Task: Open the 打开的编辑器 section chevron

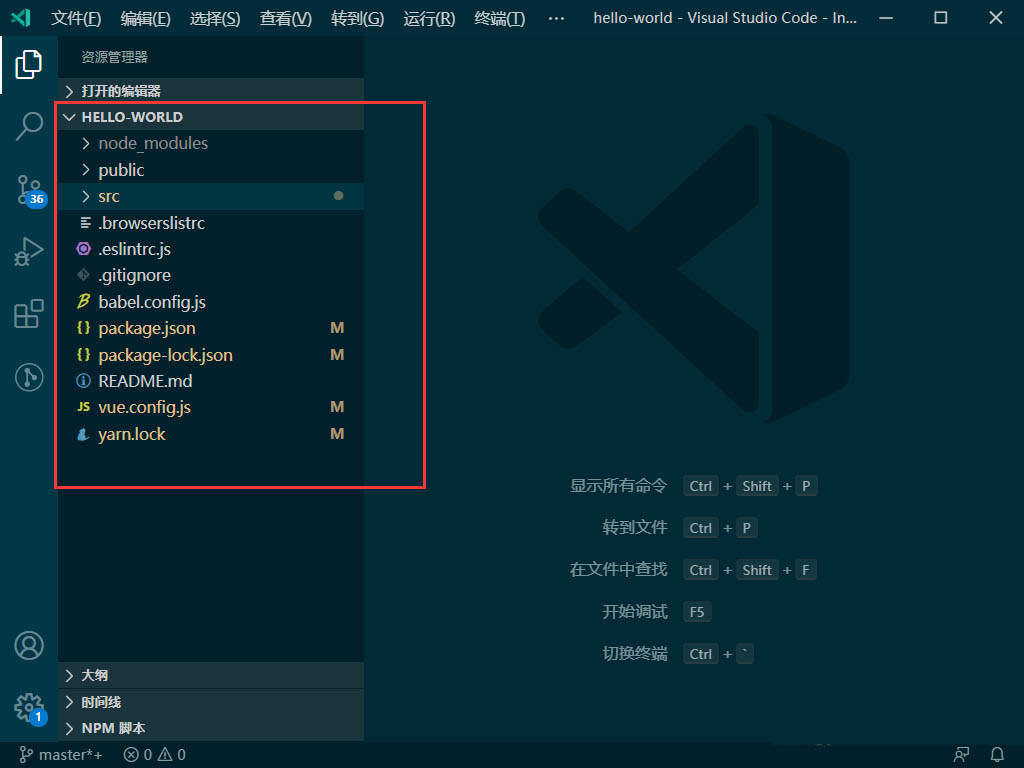Action: [x=68, y=90]
